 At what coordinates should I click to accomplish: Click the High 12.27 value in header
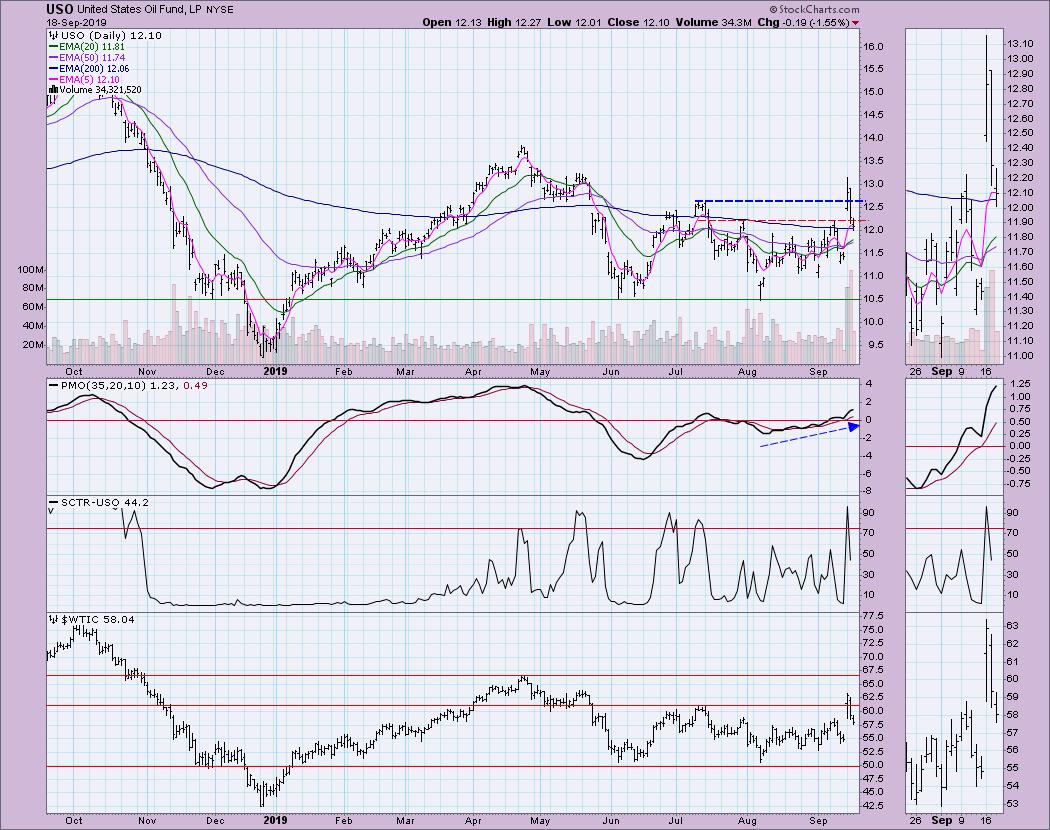(x=514, y=22)
